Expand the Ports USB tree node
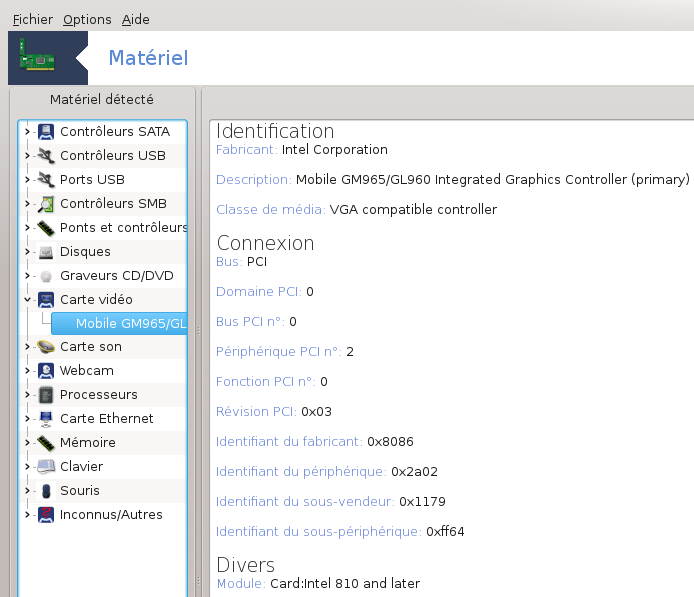 27,179
